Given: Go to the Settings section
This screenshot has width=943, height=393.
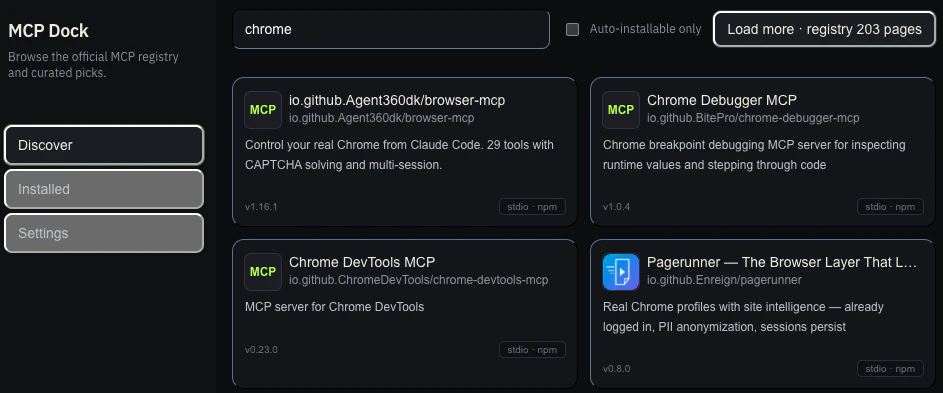Looking at the screenshot, I should [x=103, y=233].
